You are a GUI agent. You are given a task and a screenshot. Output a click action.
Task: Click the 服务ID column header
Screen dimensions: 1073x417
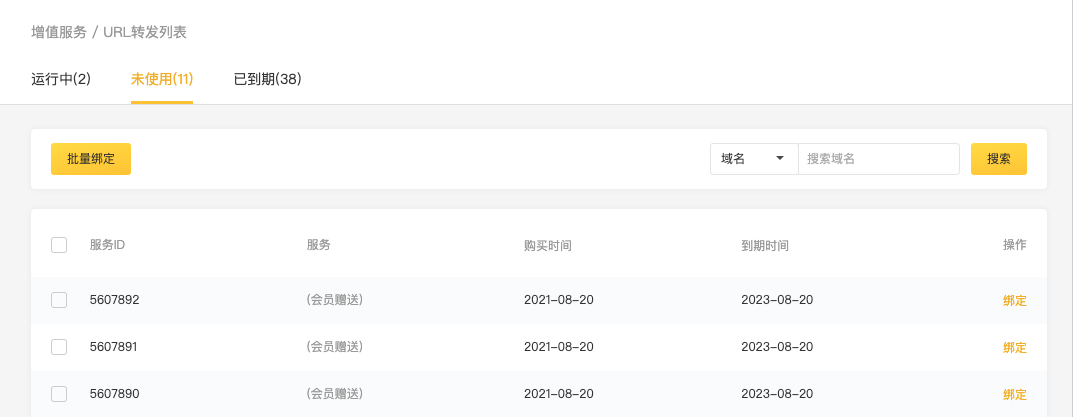[107, 245]
